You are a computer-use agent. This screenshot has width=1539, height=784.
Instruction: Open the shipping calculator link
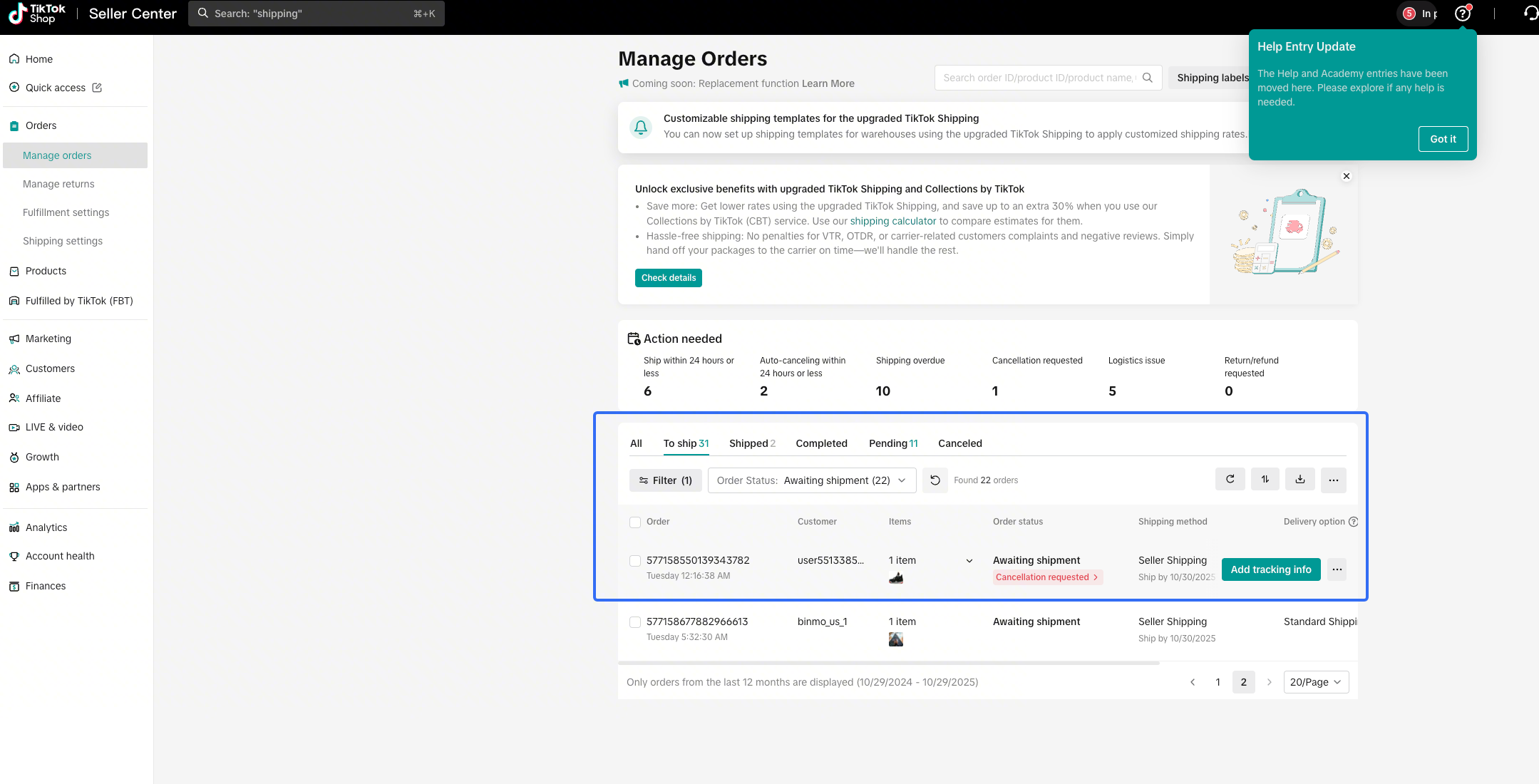click(x=892, y=221)
